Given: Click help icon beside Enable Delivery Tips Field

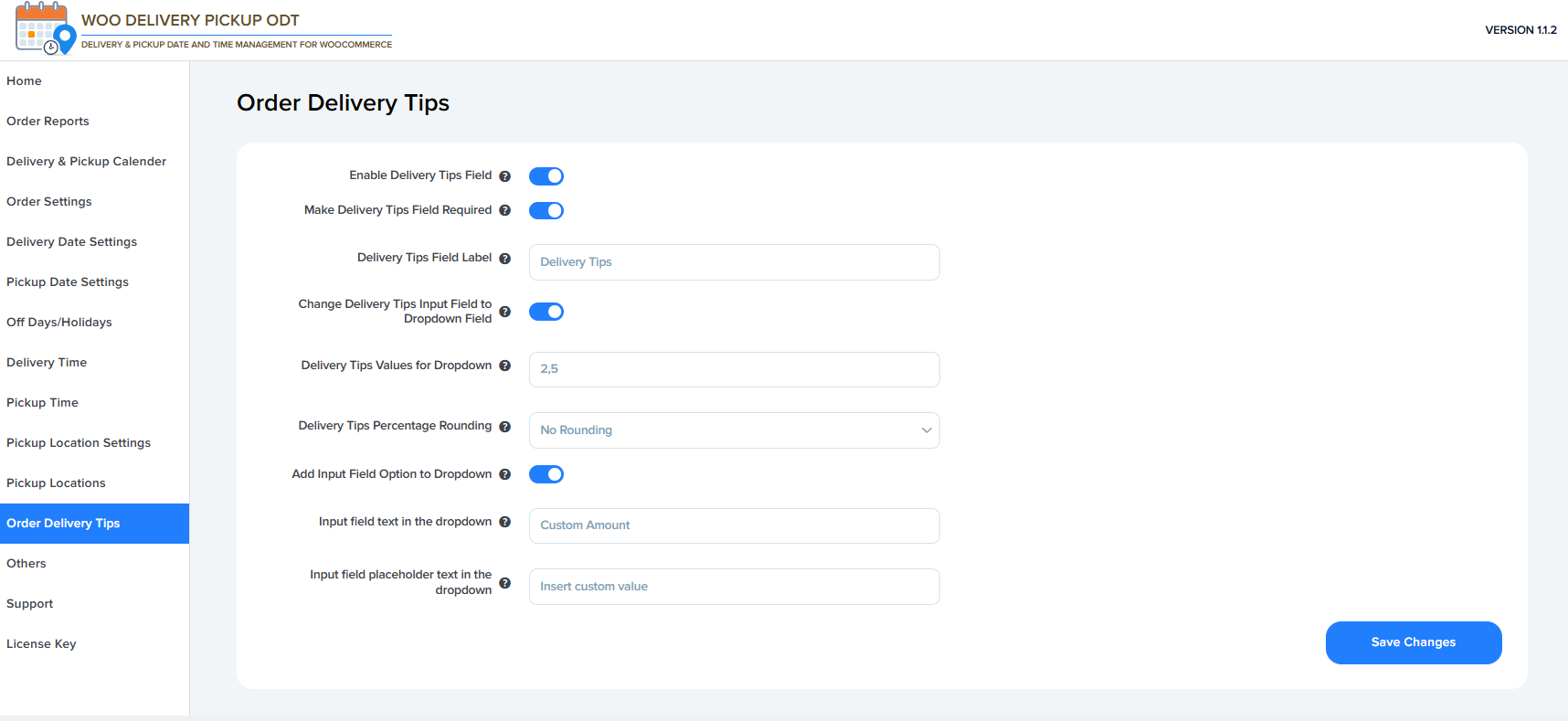Looking at the screenshot, I should [504, 176].
